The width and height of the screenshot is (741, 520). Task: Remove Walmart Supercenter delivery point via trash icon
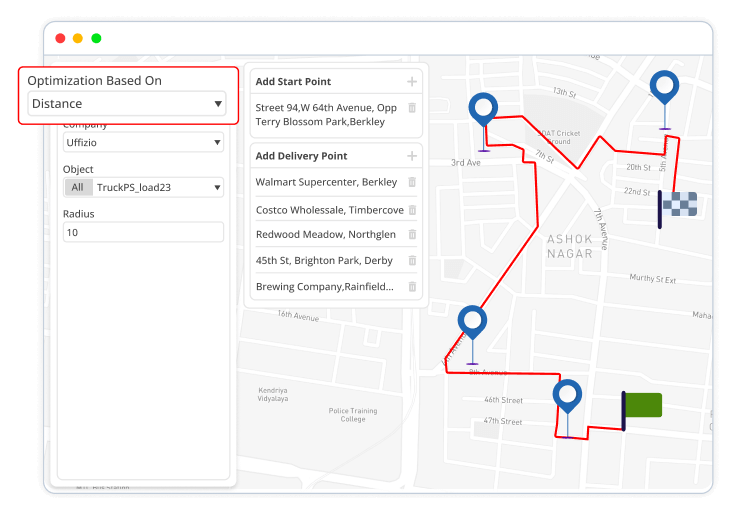click(412, 183)
